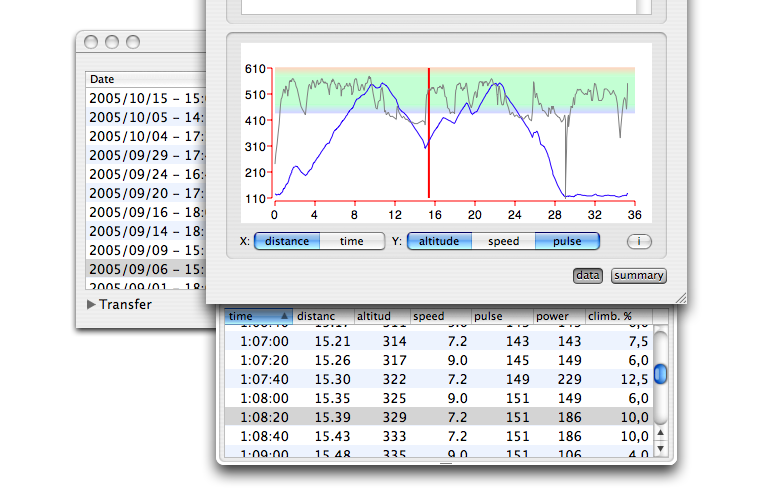Click the first gray button of the Transfer window
This screenshot has width=772, height=496.
coord(90,43)
